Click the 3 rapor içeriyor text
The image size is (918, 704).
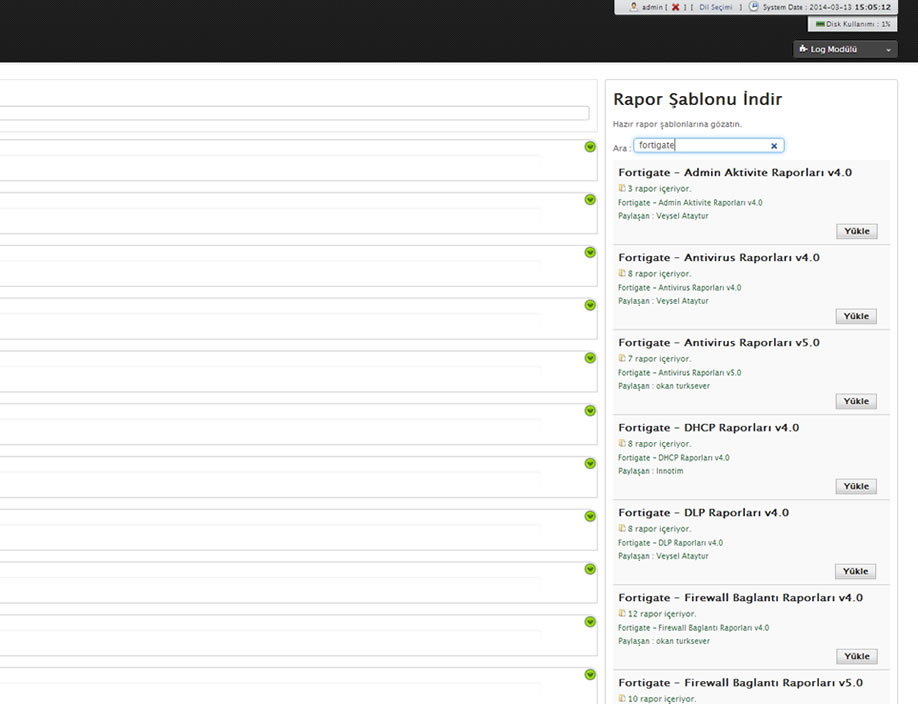pos(659,189)
